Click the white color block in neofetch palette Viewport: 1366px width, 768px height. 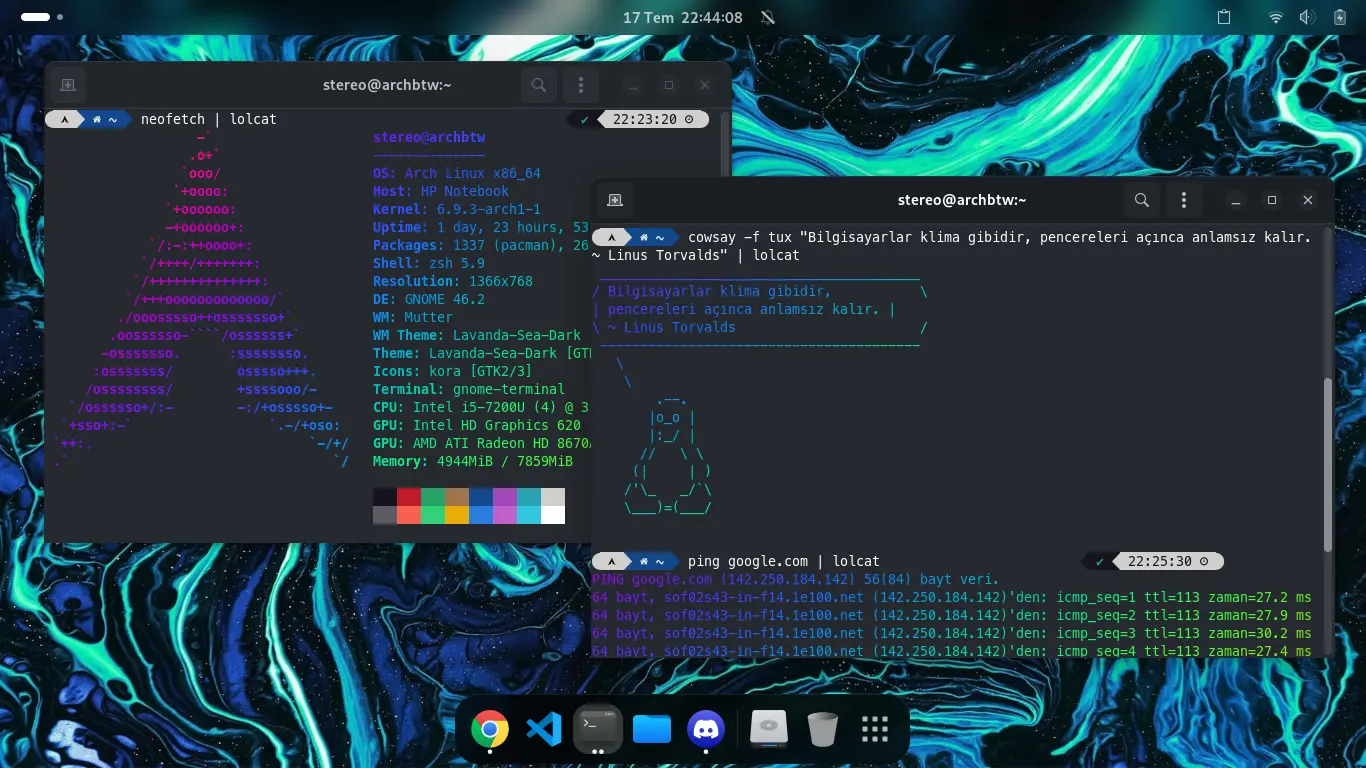[553, 515]
